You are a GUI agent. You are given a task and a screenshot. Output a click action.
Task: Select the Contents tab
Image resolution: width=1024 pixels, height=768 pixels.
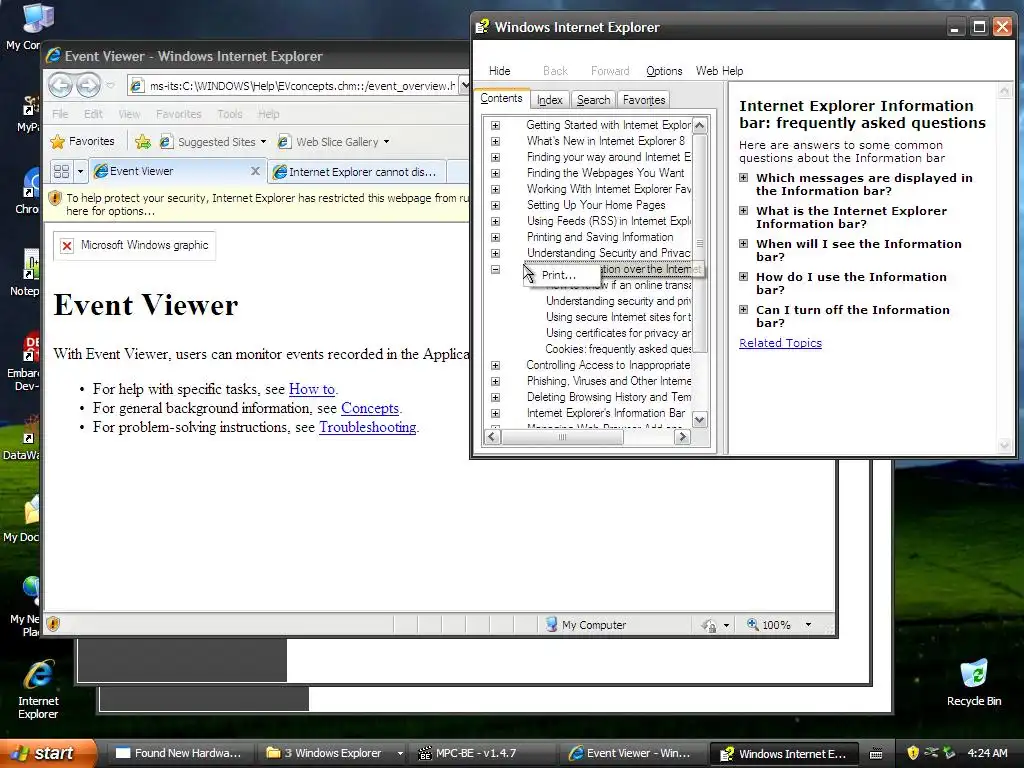point(502,99)
